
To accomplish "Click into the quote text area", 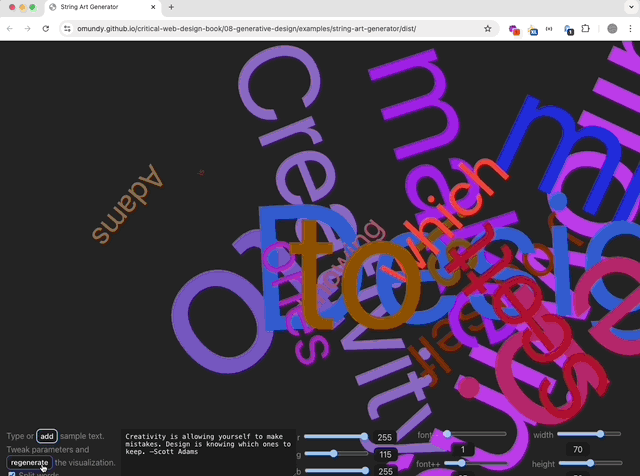I will point(208,452).
